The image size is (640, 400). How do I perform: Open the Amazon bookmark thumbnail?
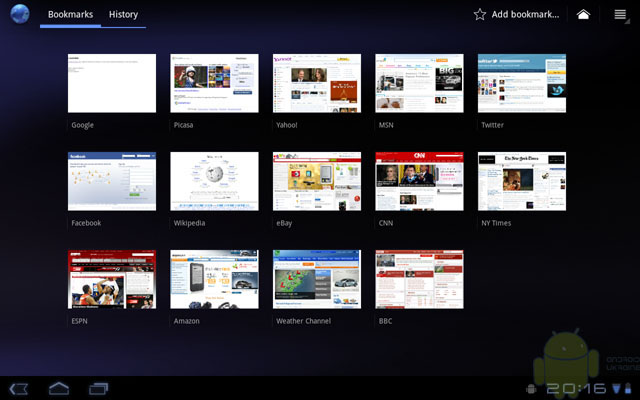214,279
